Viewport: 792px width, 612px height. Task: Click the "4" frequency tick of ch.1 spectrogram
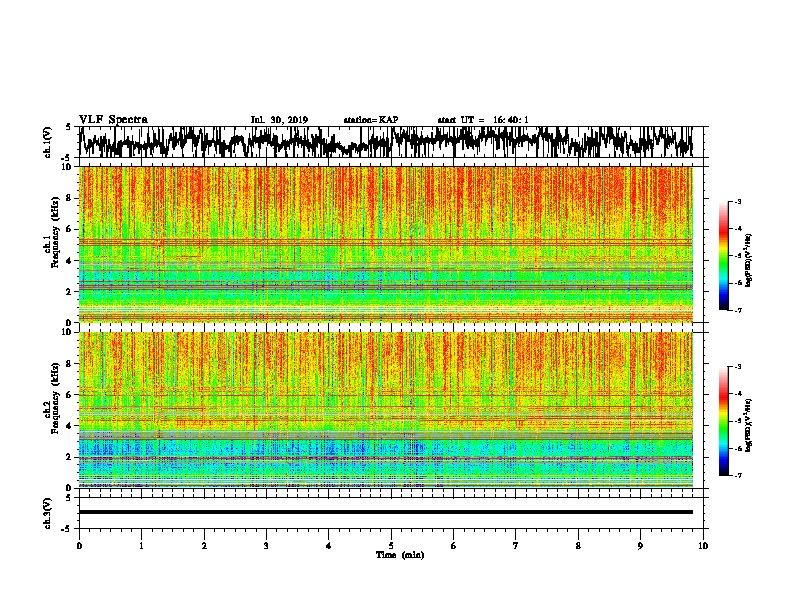[x=70, y=261]
